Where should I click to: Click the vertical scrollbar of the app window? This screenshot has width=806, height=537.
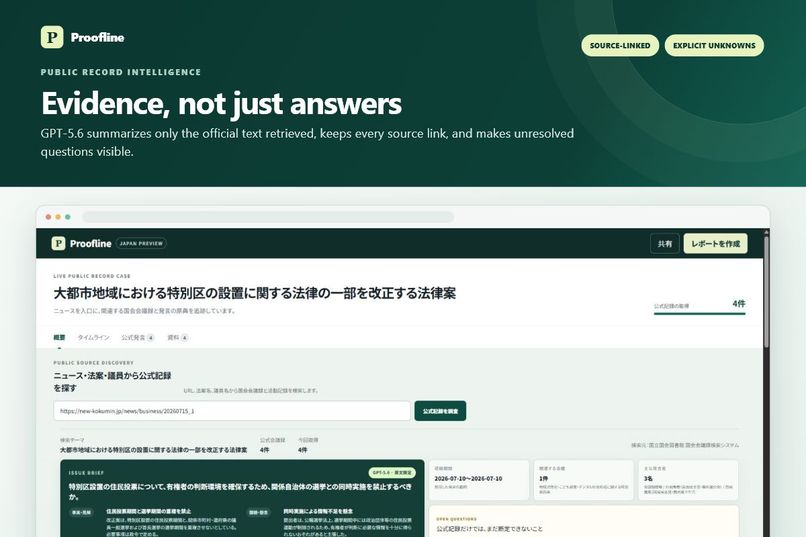(x=766, y=293)
